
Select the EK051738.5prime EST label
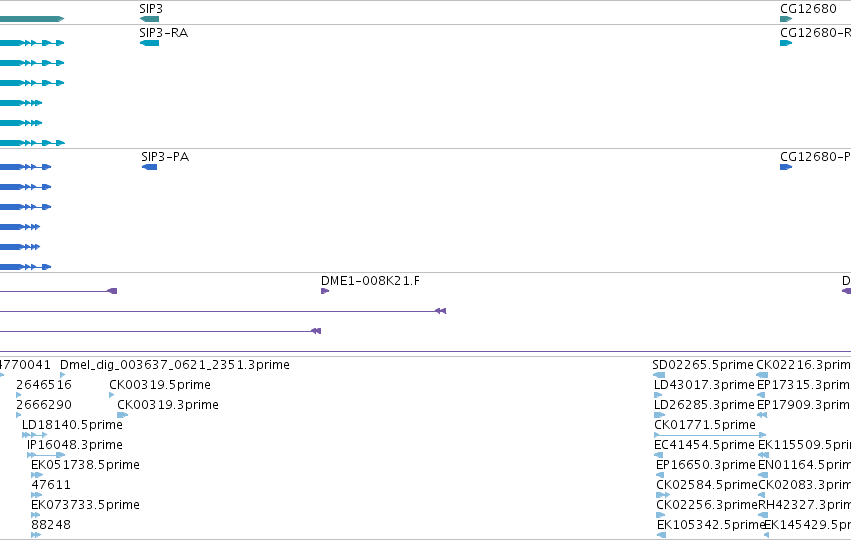[85, 465]
